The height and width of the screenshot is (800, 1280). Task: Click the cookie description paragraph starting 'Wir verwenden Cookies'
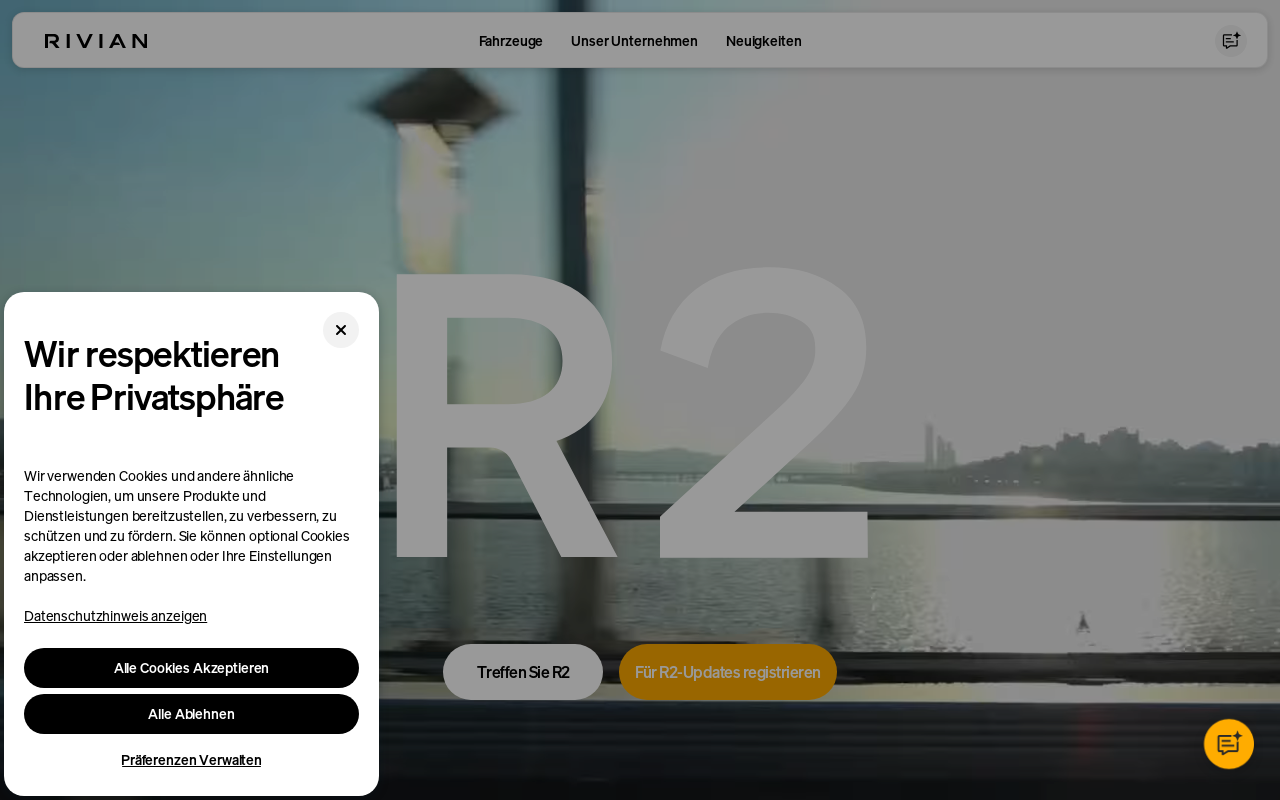pyautogui.click(x=187, y=526)
